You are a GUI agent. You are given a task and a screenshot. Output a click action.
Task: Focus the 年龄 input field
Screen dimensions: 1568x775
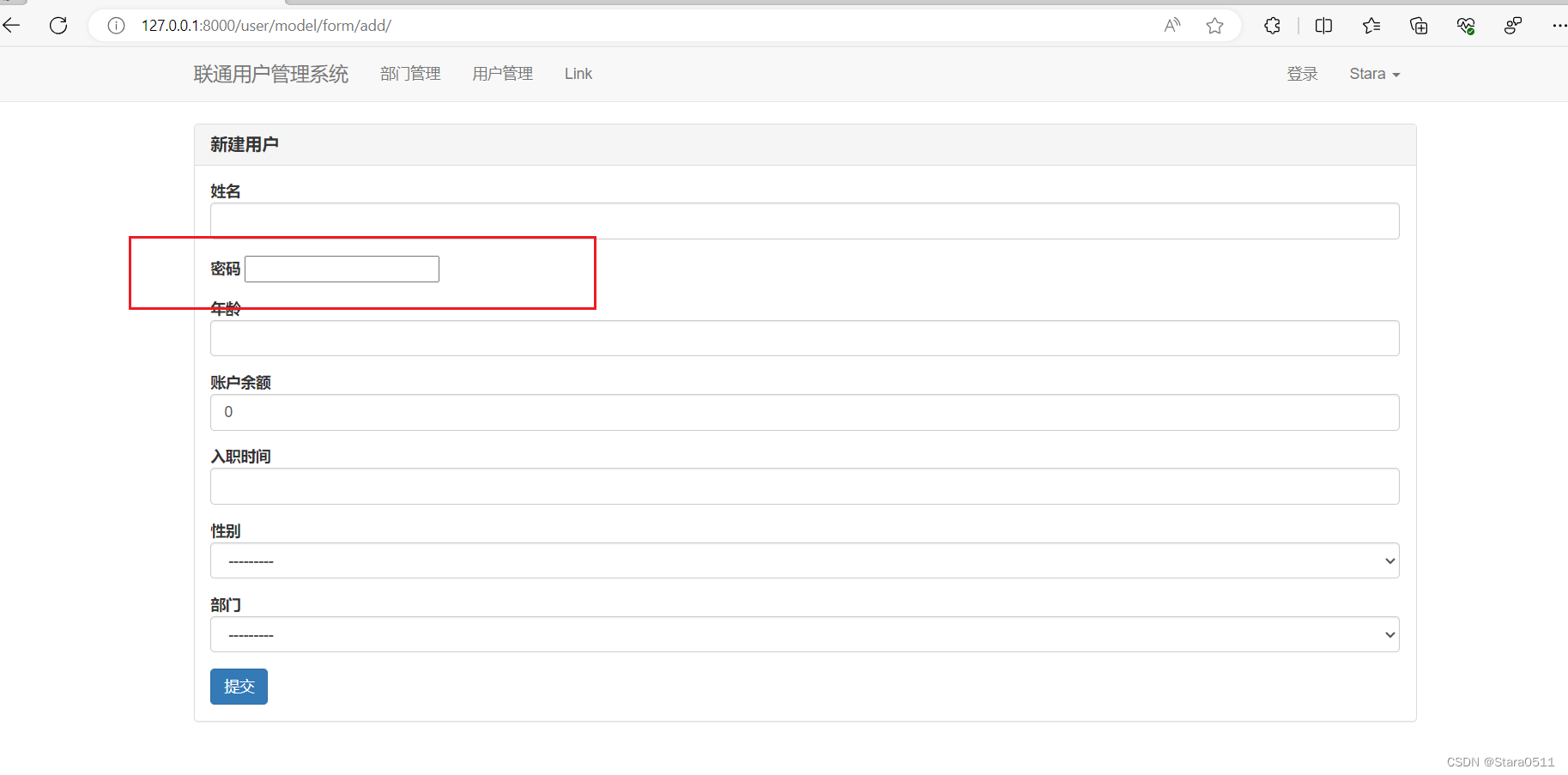804,338
